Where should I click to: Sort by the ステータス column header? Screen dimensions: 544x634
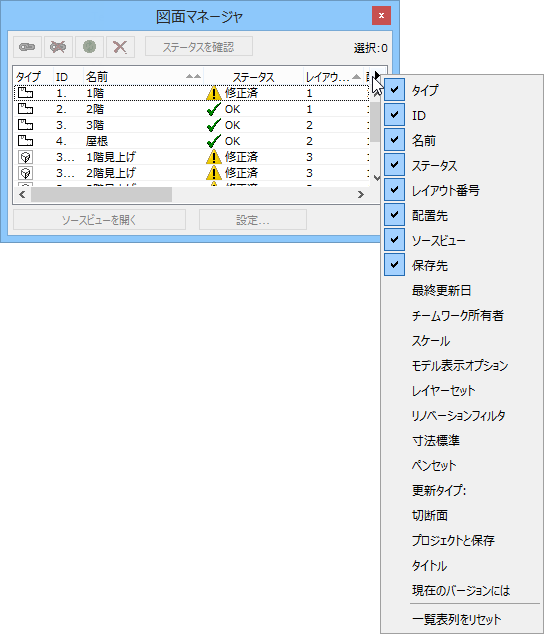click(253, 76)
